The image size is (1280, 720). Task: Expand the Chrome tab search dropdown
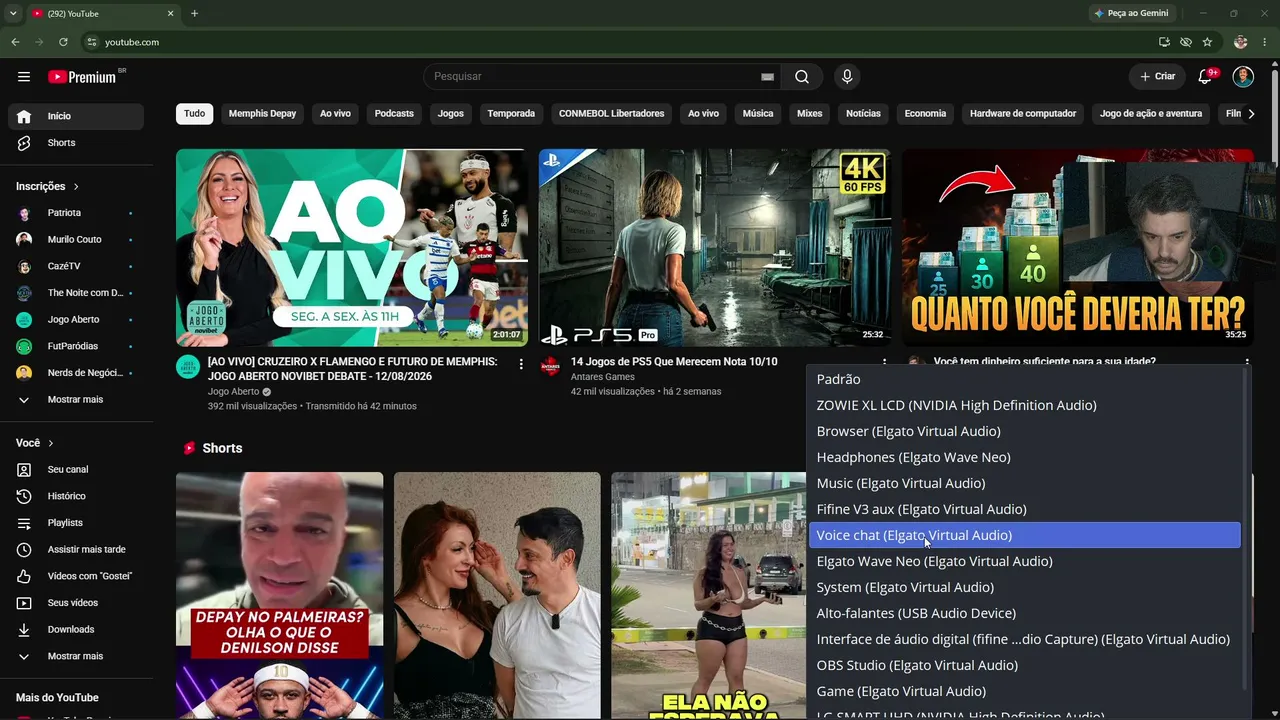tap(13, 13)
